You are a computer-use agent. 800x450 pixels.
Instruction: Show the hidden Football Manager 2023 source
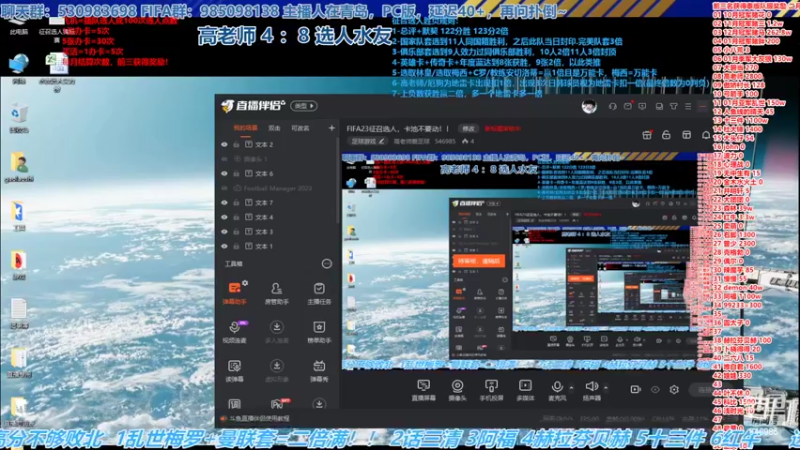point(224,188)
